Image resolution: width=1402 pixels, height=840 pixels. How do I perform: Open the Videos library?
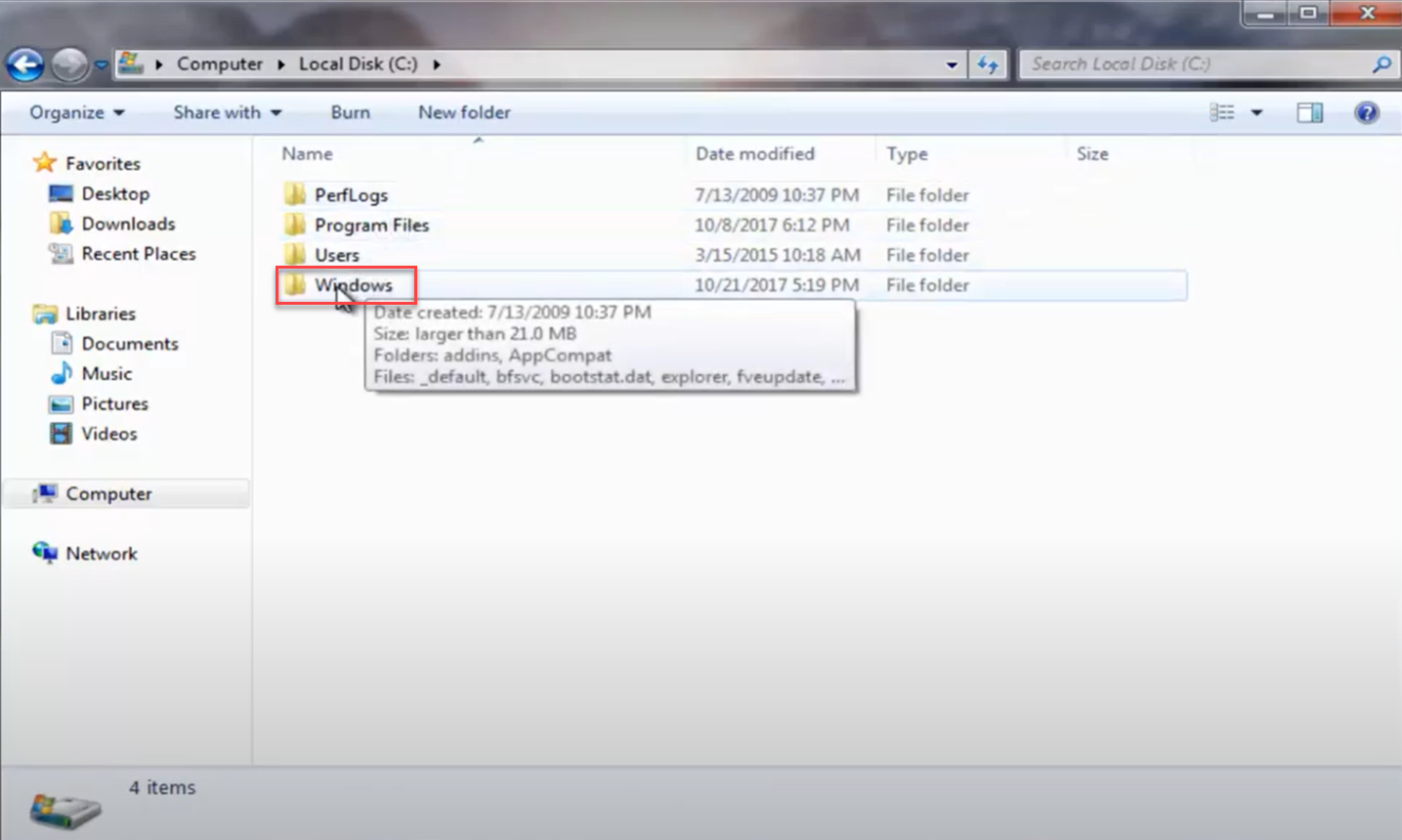[109, 434]
